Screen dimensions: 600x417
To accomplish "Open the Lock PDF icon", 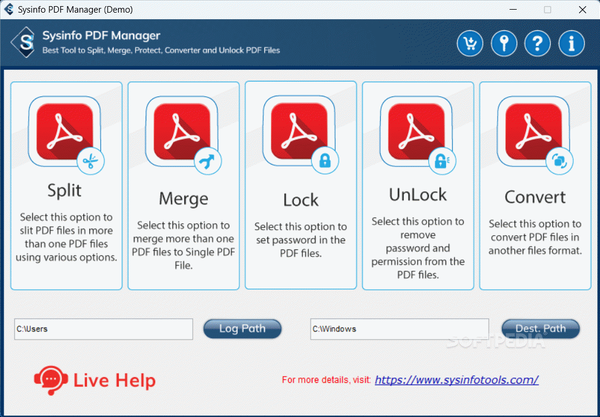I will [x=300, y=134].
